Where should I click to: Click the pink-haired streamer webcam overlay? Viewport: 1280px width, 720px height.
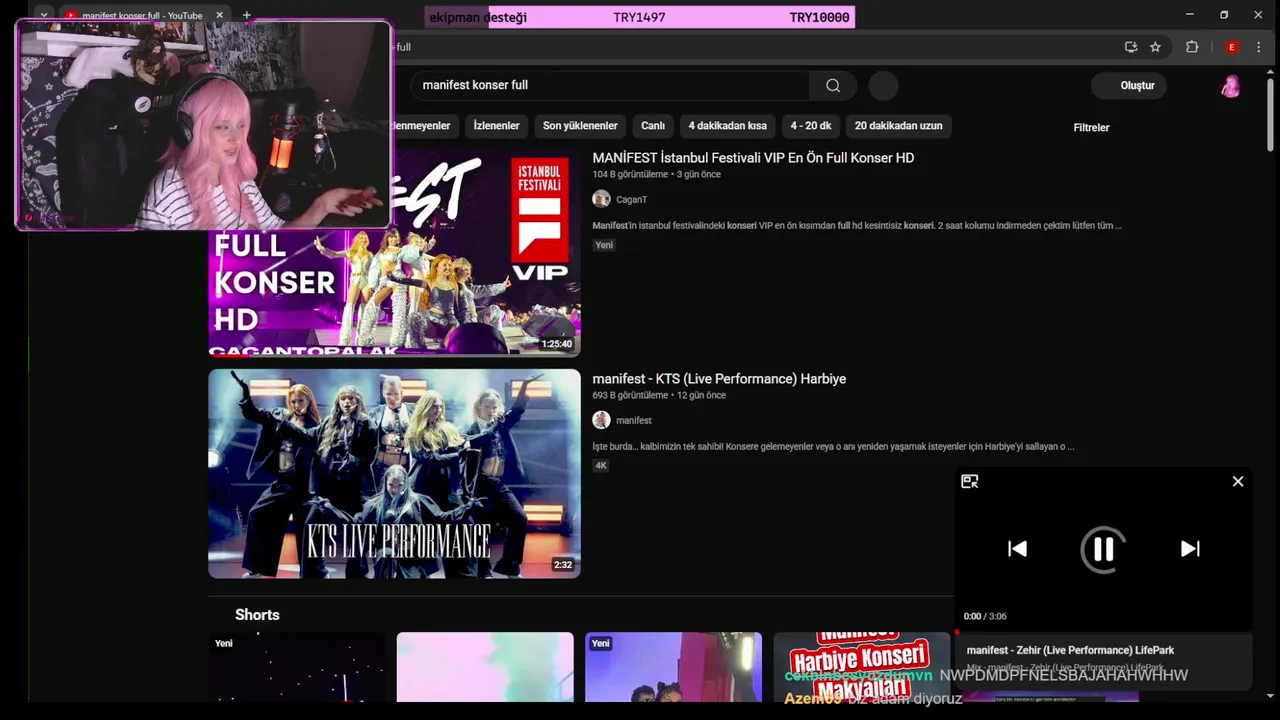pyautogui.click(x=203, y=125)
